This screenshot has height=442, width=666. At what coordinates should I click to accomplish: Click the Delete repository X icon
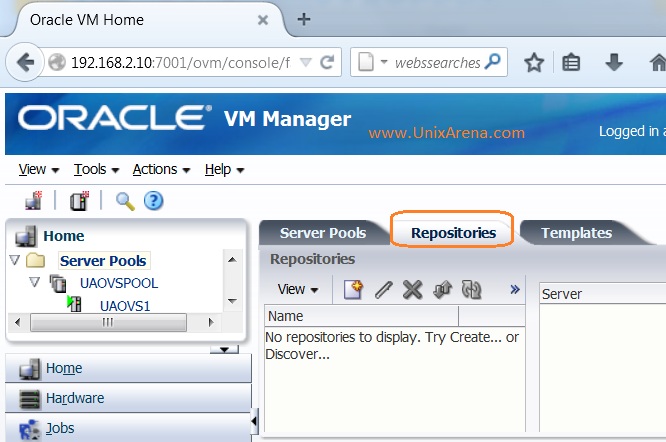click(x=412, y=290)
